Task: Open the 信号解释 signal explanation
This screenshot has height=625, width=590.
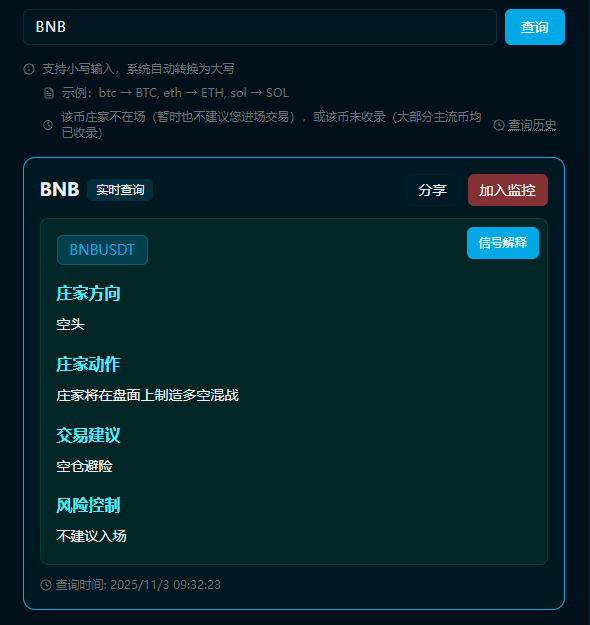Action: click(503, 243)
